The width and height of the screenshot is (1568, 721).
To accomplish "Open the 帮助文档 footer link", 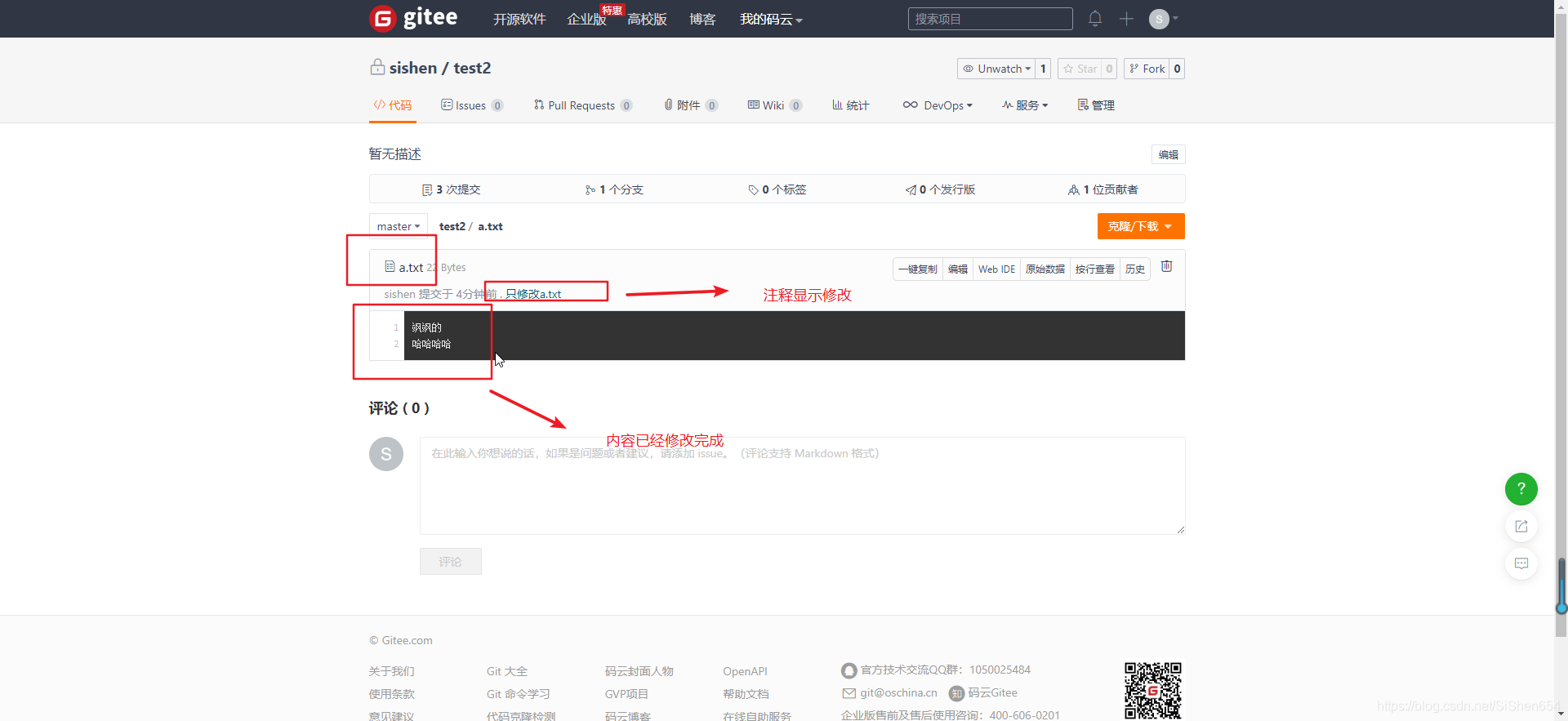I will 746,694.
